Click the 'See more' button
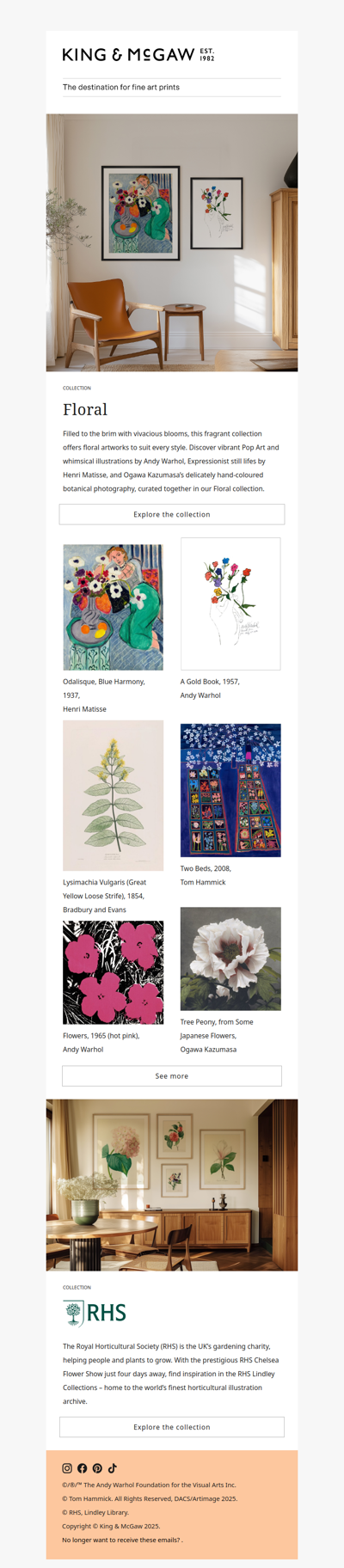 click(x=172, y=1075)
